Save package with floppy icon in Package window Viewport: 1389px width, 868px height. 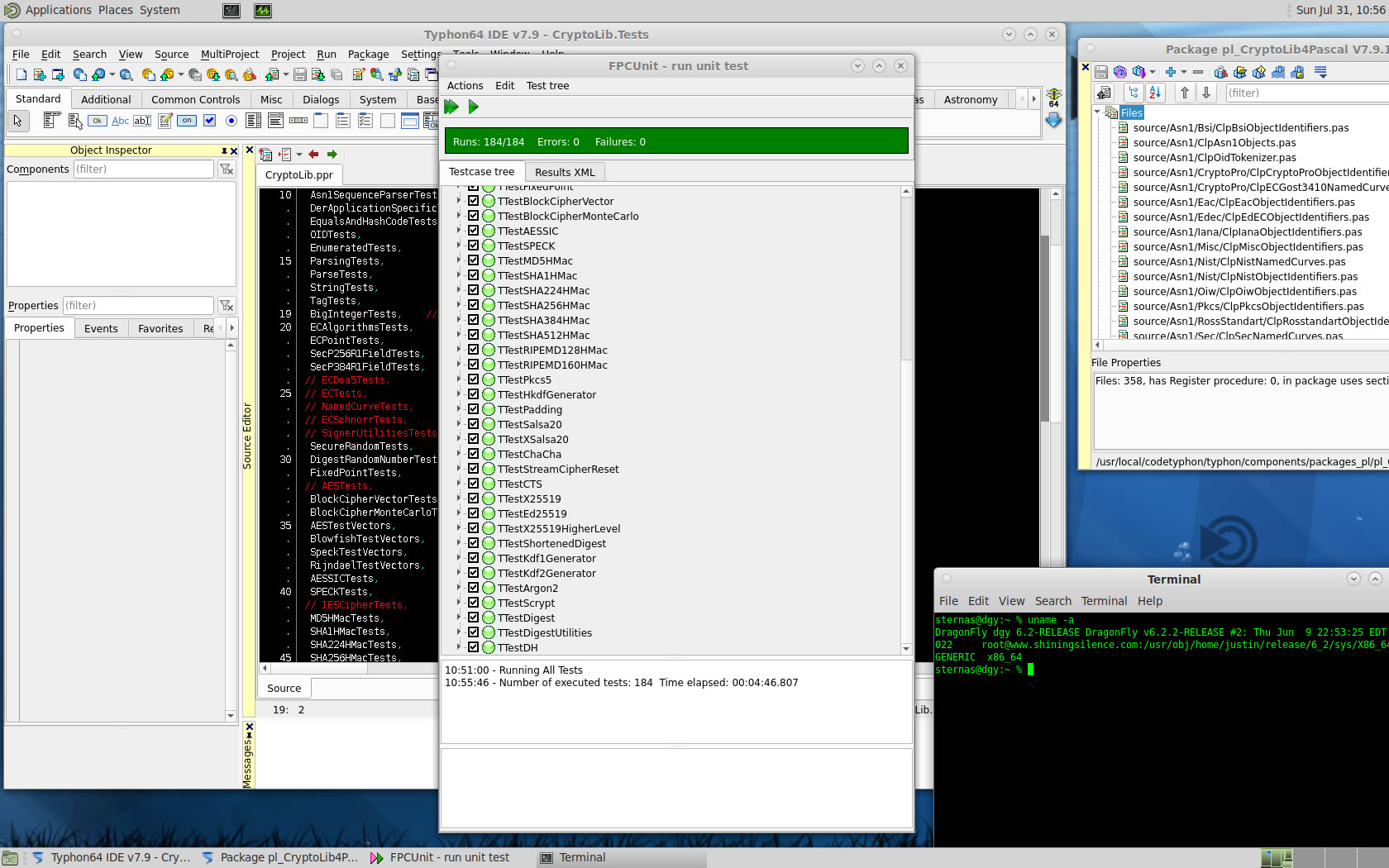pos(1101,72)
